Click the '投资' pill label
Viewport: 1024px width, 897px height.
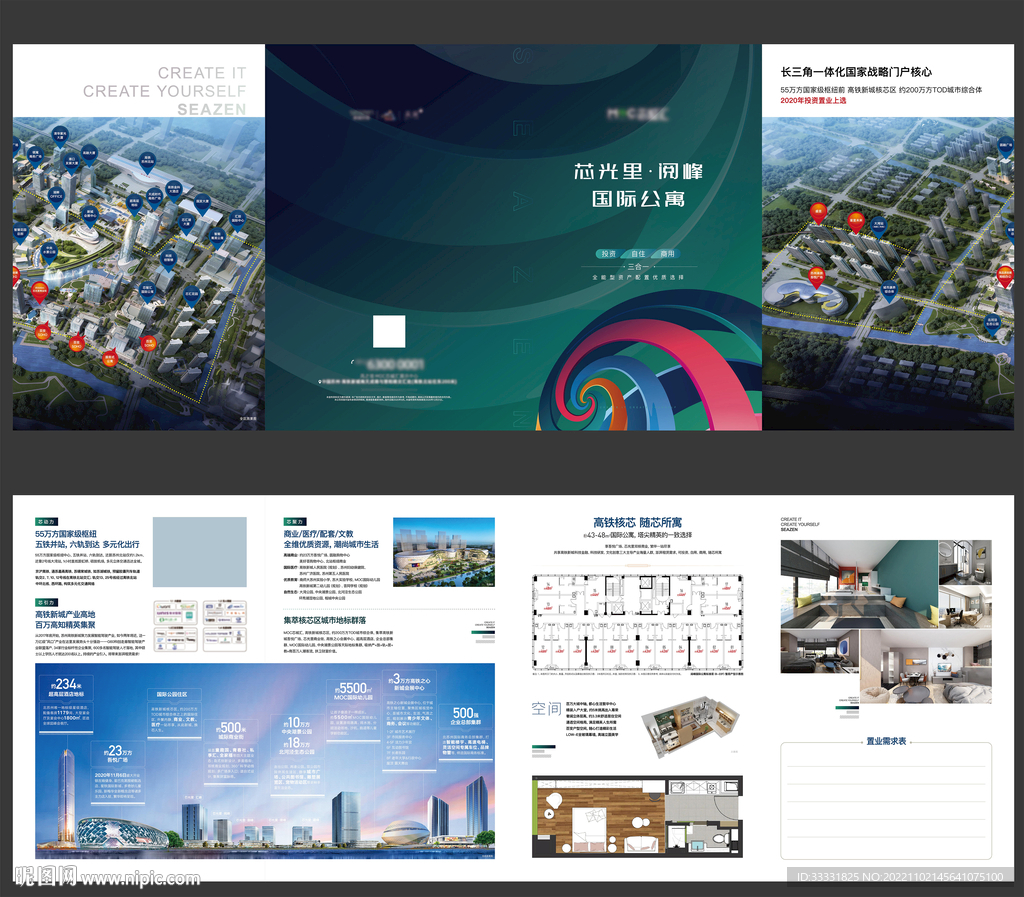(x=609, y=254)
